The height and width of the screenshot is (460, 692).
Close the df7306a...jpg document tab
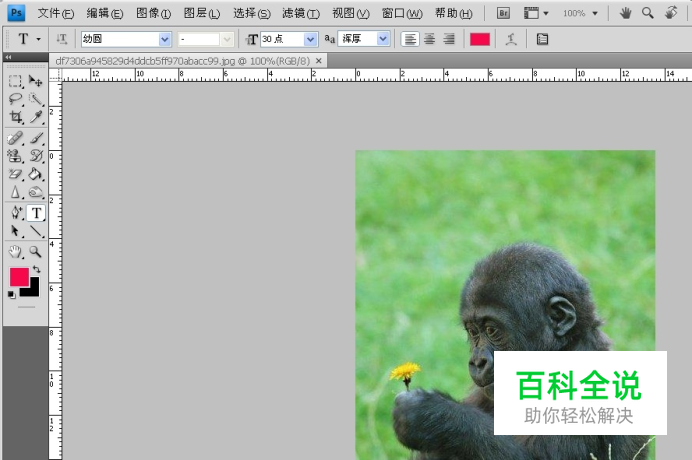[x=319, y=61]
